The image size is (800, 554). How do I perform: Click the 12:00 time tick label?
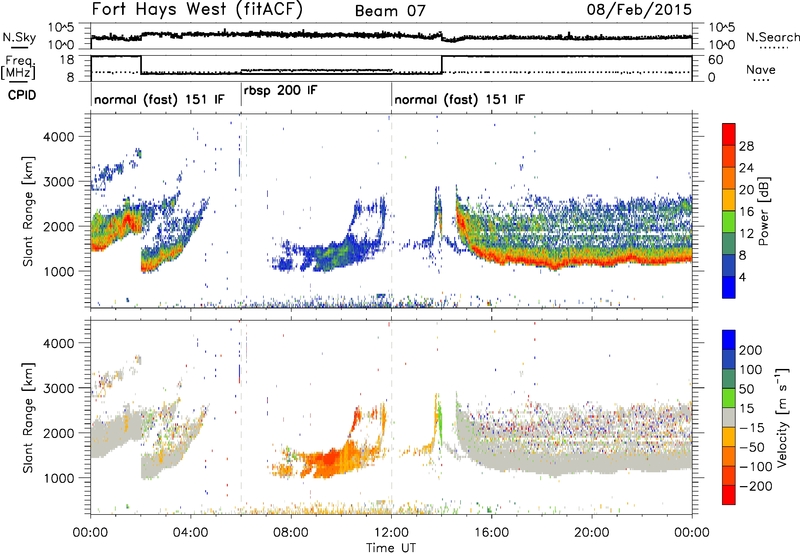click(391, 533)
